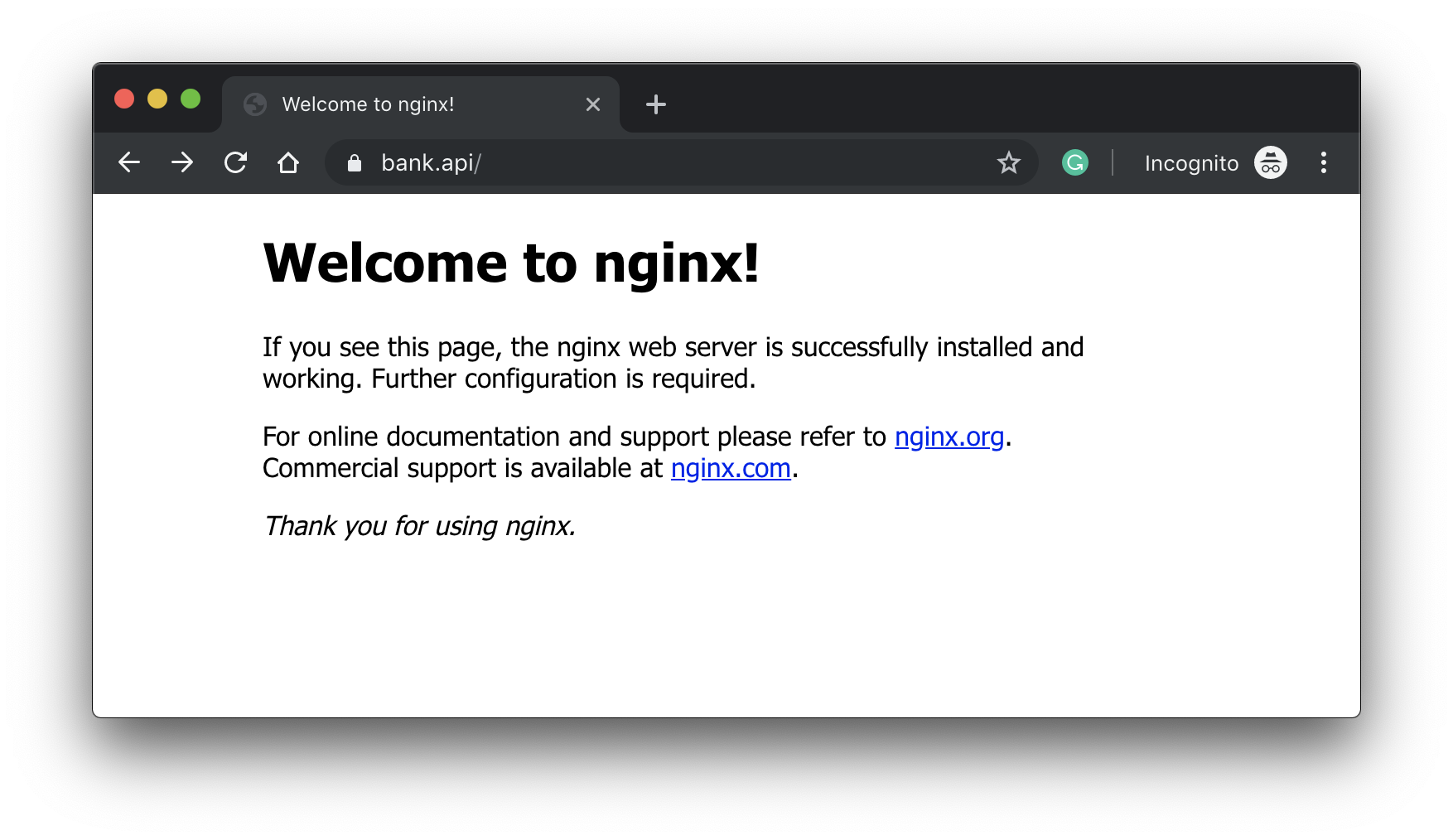This screenshot has width=1453, height=840.
Task: Select the green maximize traffic light
Action: (x=191, y=99)
